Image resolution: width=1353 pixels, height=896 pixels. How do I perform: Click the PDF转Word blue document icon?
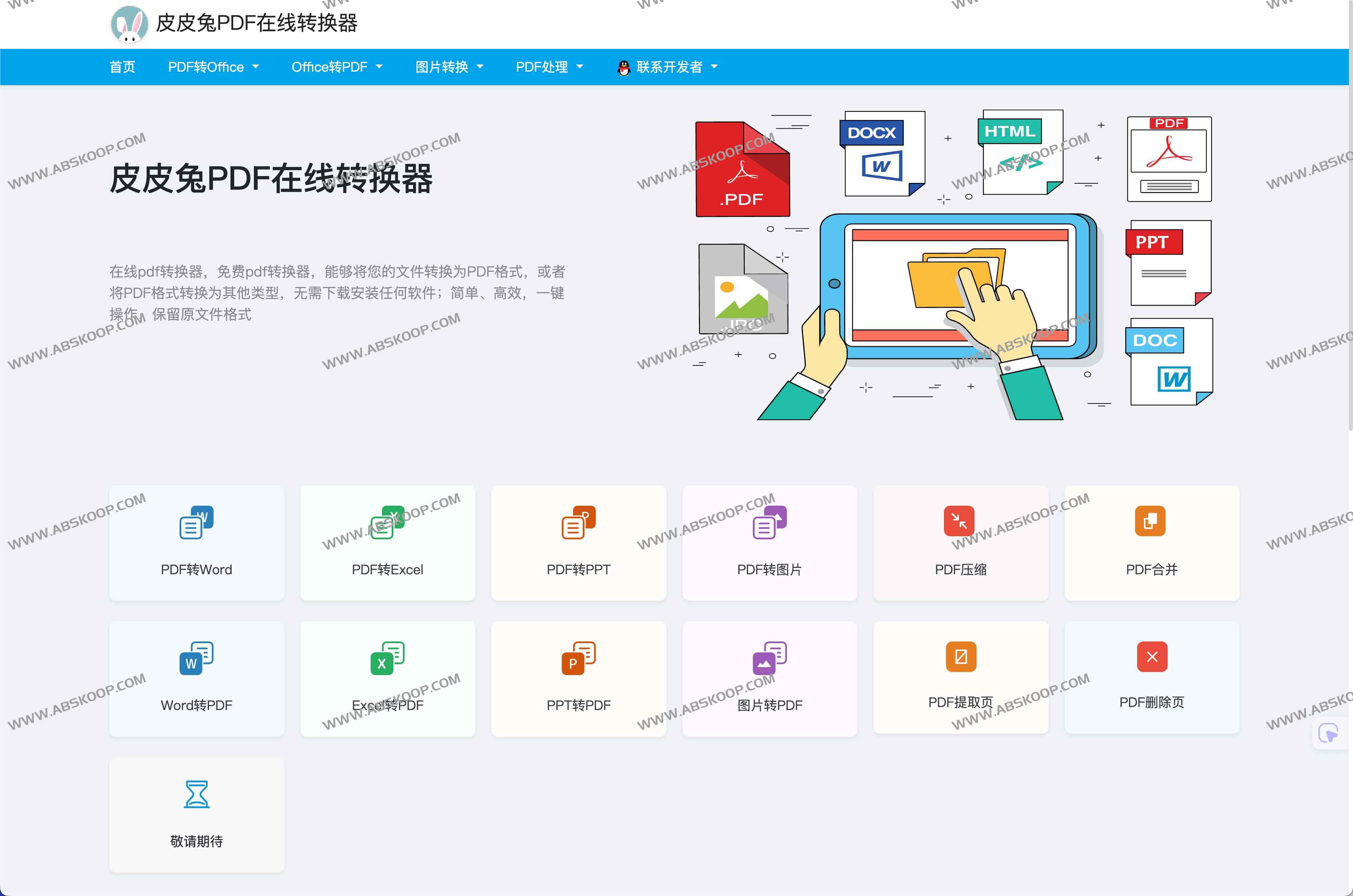tap(196, 522)
